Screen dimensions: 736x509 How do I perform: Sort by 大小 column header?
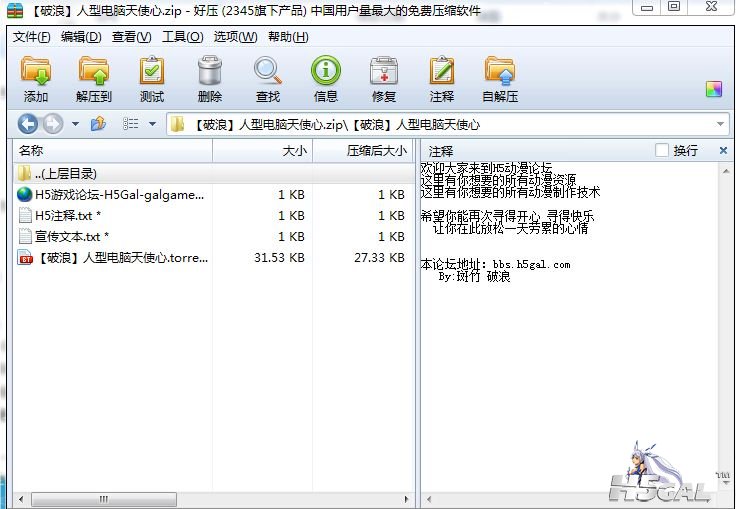click(x=262, y=151)
